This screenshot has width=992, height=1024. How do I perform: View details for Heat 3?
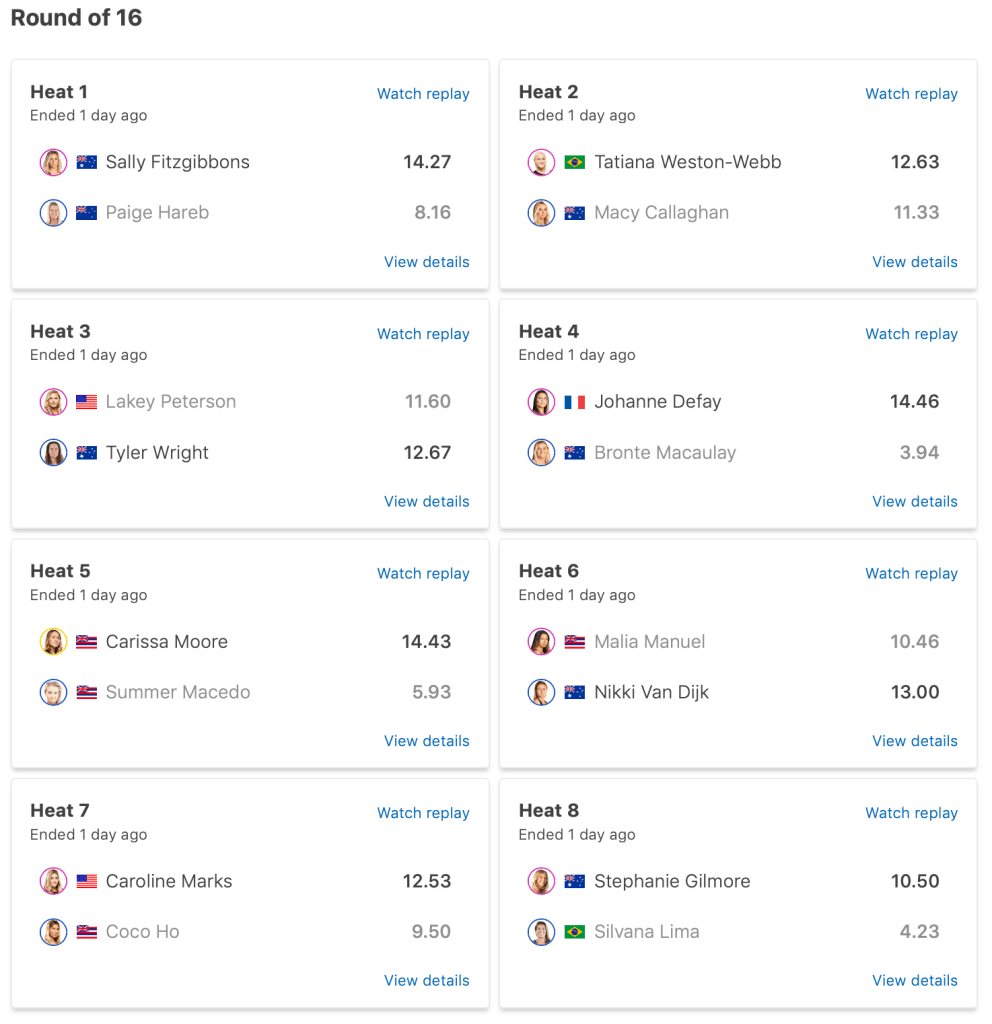coord(426,502)
